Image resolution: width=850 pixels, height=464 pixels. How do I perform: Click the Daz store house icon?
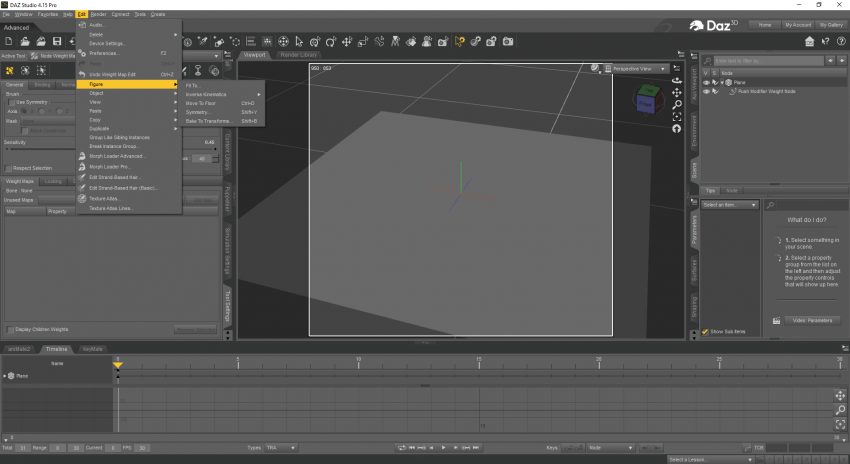tap(809, 41)
